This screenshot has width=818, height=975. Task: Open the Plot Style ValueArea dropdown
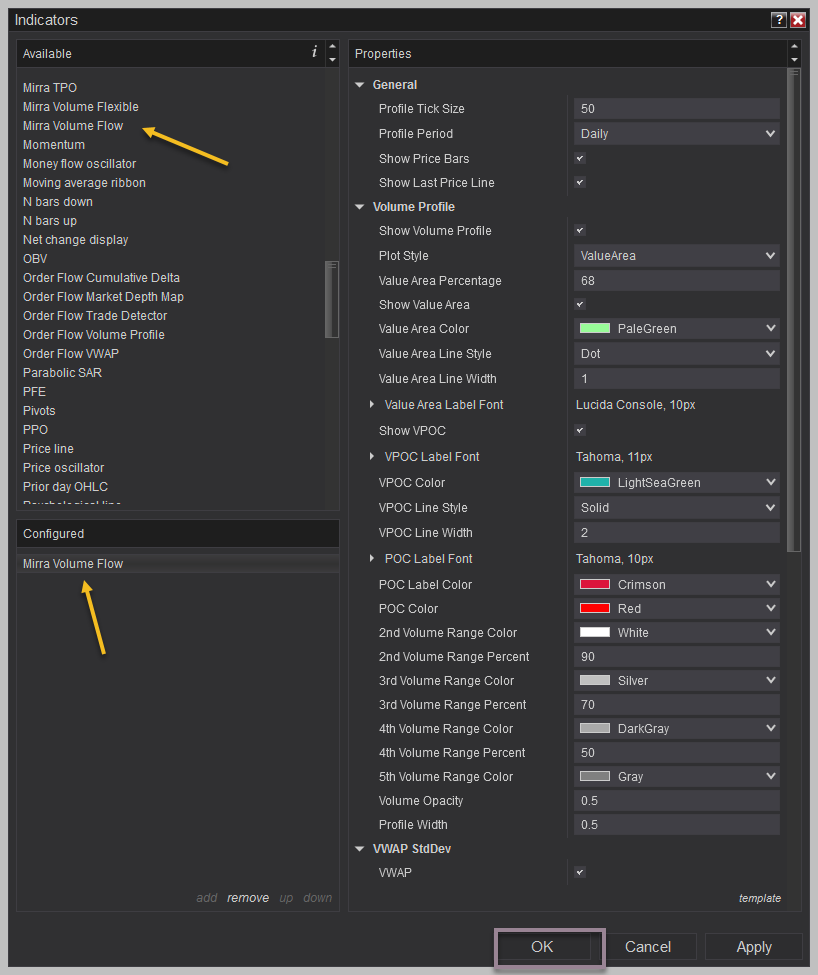click(676, 255)
